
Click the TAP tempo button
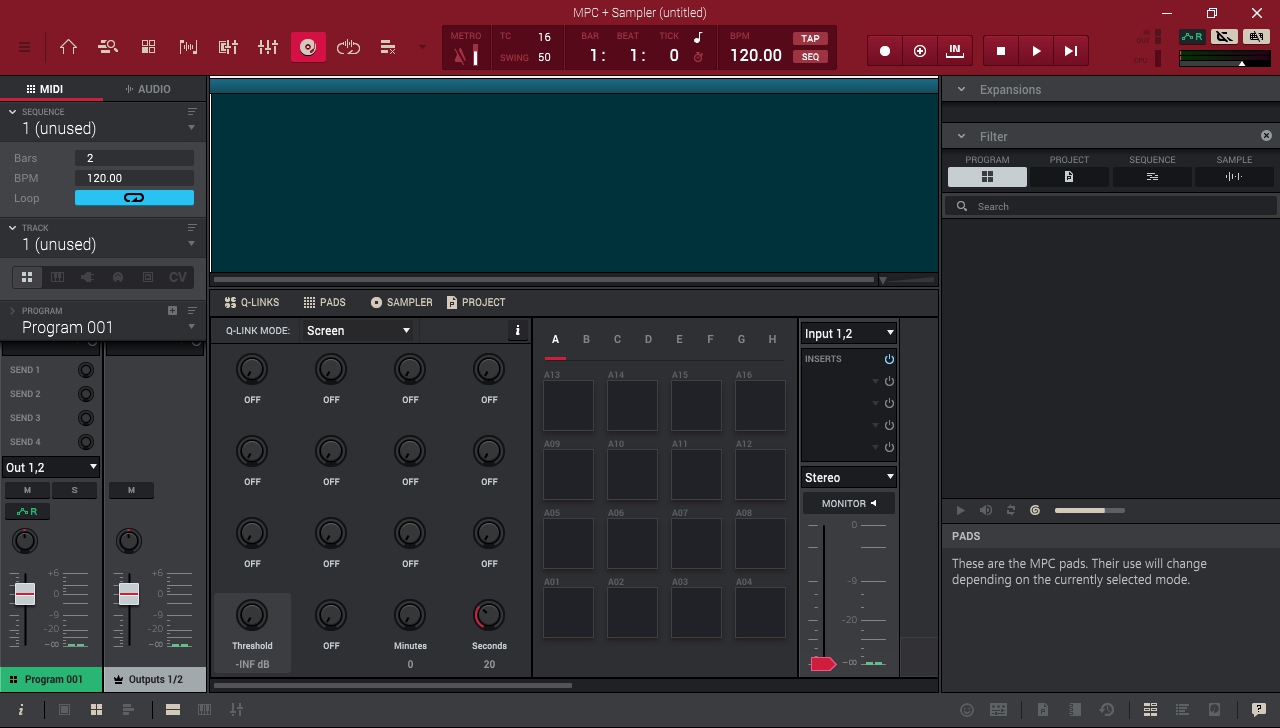point(810,39)
